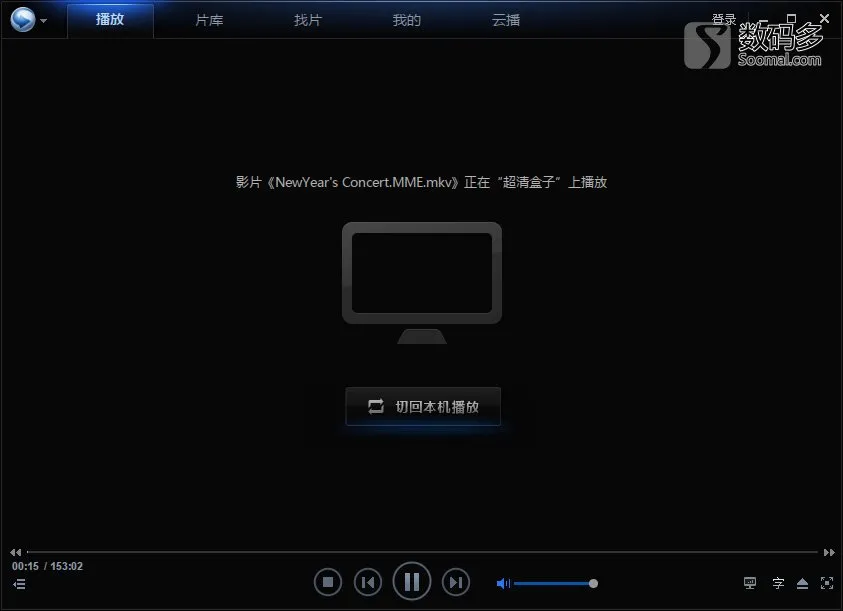Image resolution: width=843 pixels, height=611 pixels.
Task: Enter fullscreen mode
Action: 827,583
